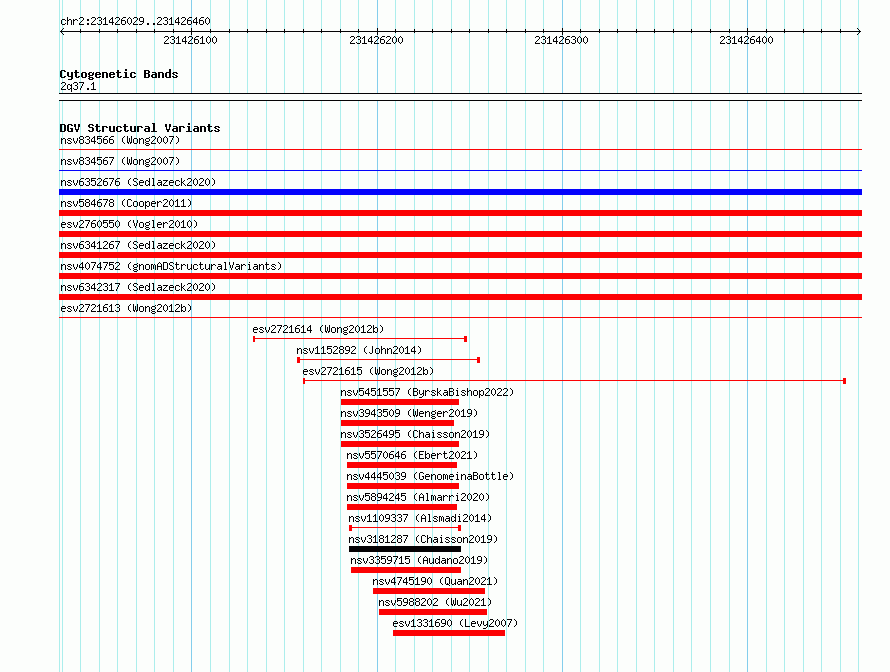Click the thin line glyph of nsv1109337
Screen dimensions: 890x672
(x=405, y=528)
